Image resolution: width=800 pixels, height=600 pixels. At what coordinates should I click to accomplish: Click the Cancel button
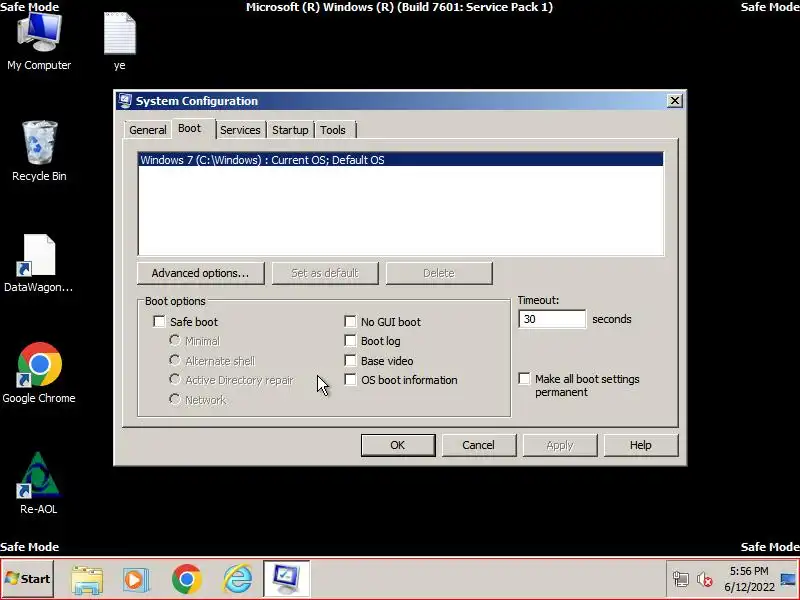[479, 445]
